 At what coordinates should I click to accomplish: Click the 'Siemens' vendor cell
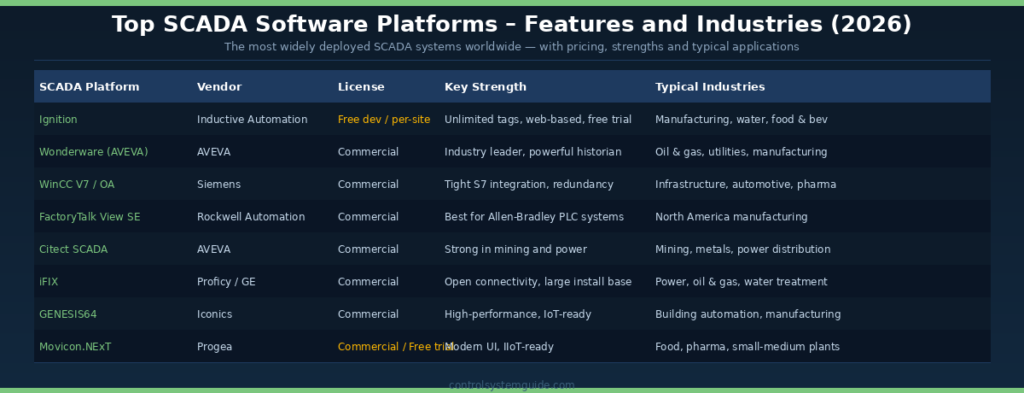tap(219, 185)
